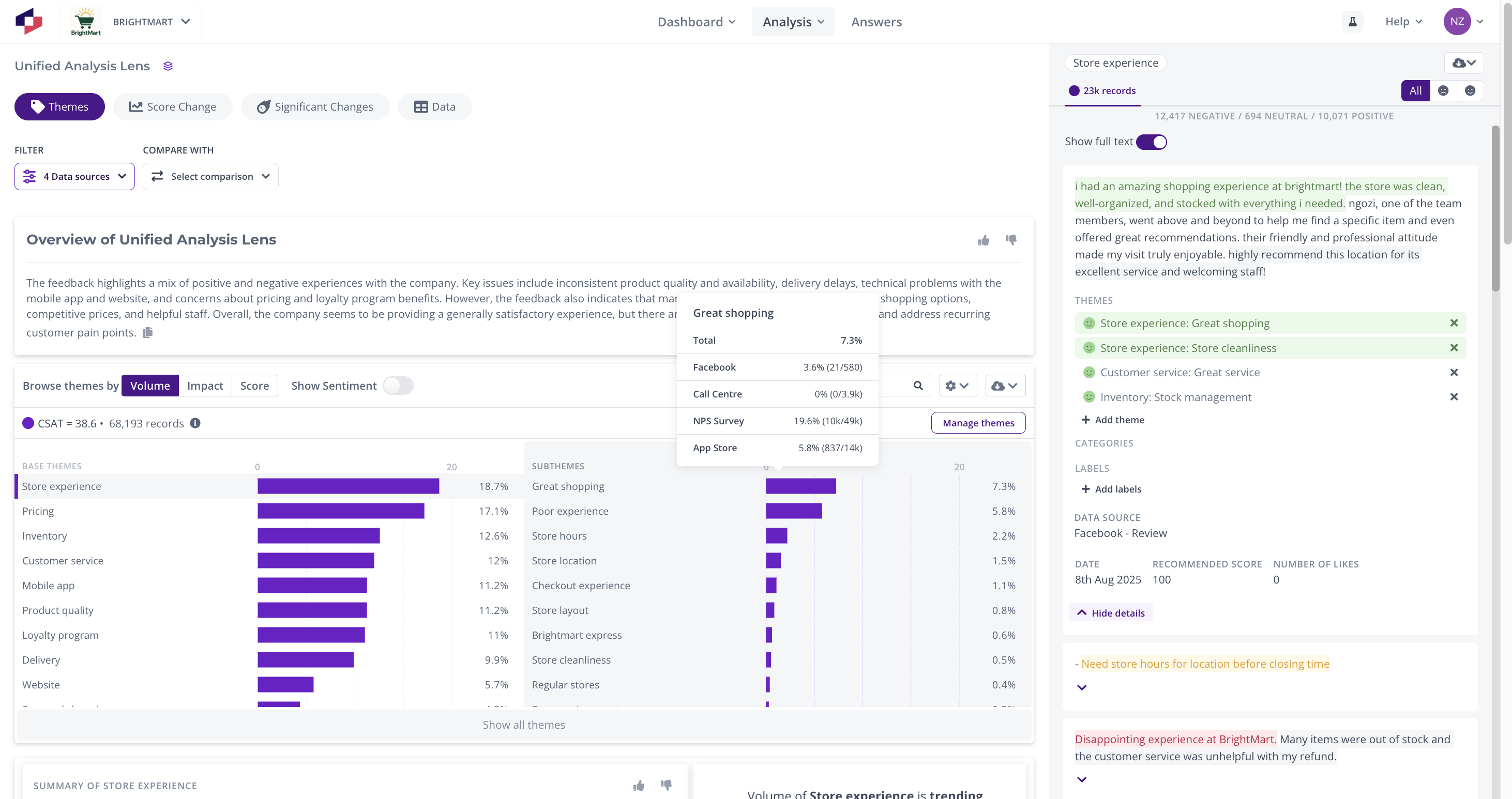
Task: Expand the Need store hours comment
Action: [1082, 687]
